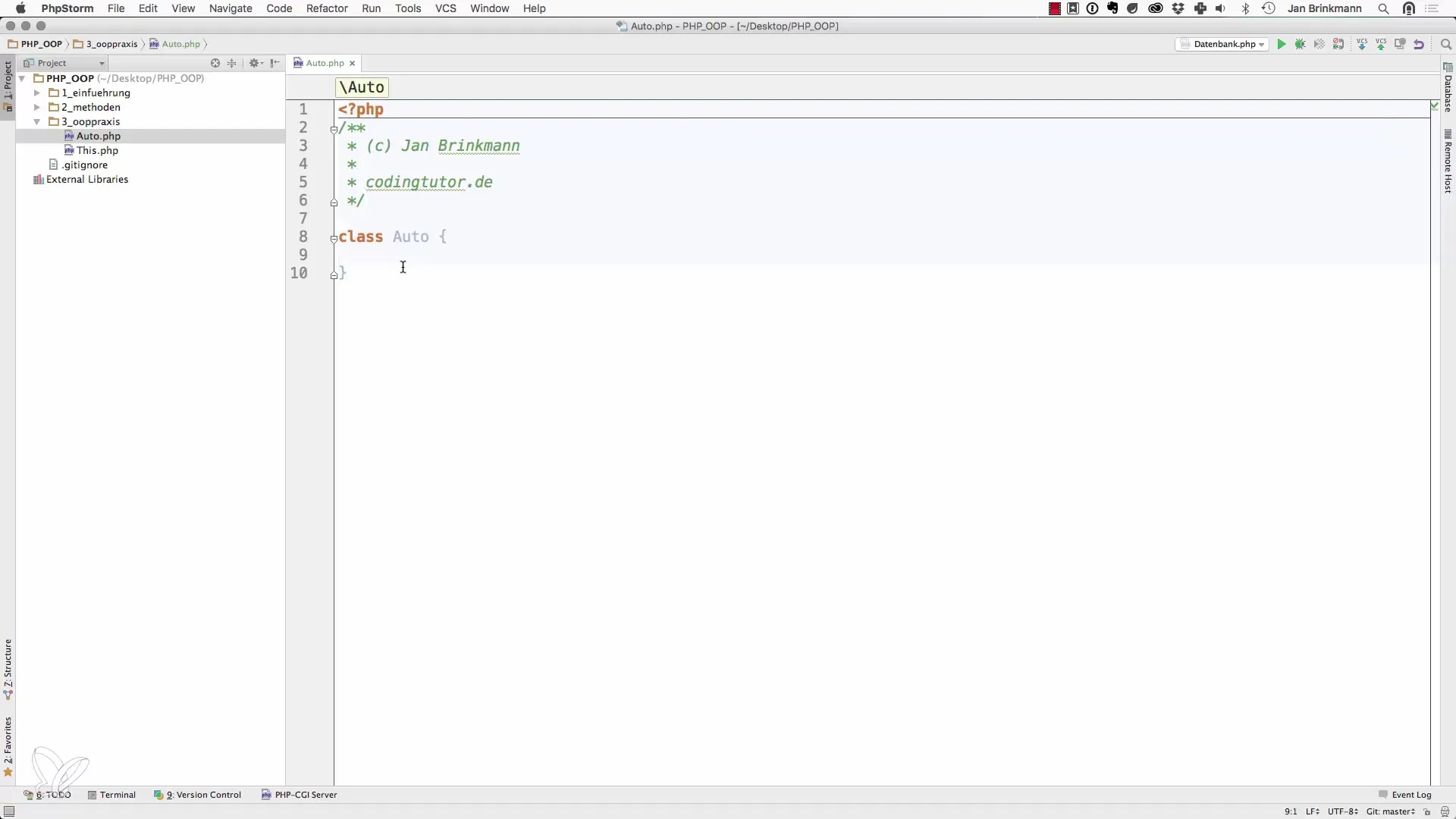Viewport: 1456px width, 819px height.
Task: Open the LF line separator selector
Action: tap(1313, 811)
